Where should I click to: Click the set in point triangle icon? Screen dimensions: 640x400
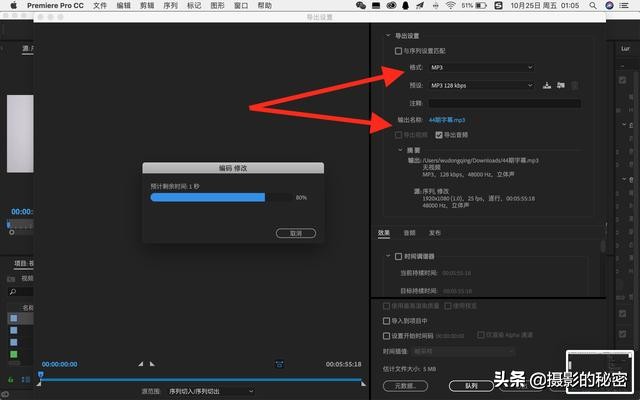coord(140,364)
